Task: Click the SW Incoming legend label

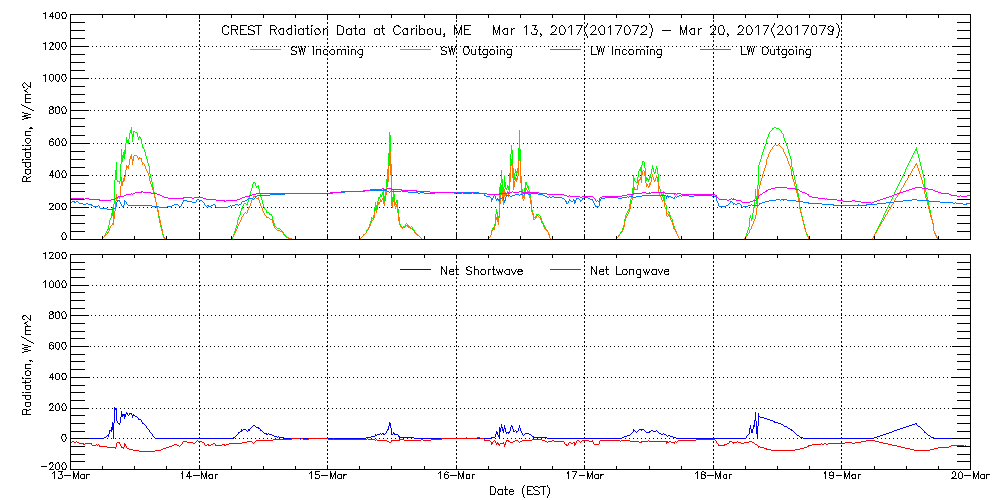Action: coord(327,52)
